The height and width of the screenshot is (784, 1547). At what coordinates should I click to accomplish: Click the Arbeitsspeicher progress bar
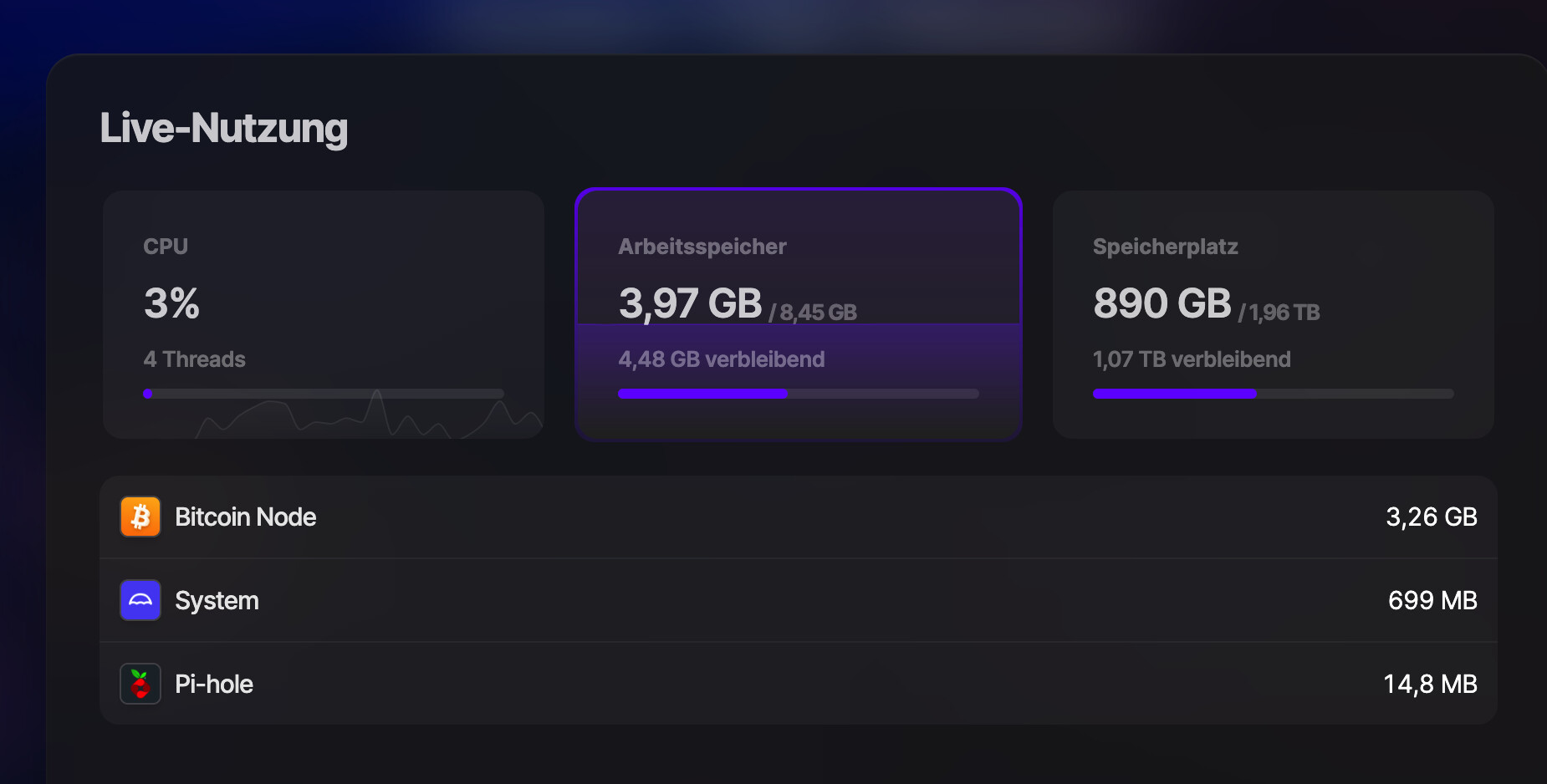(x=799, y=394)
